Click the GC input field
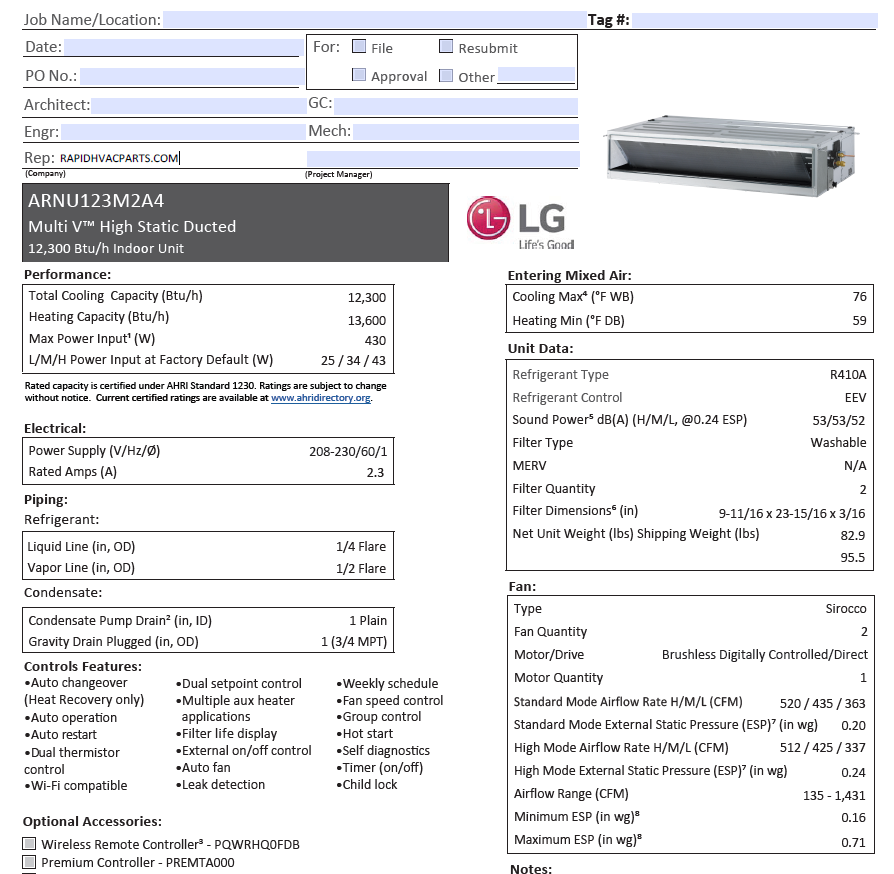 click(x=456, y=106)
